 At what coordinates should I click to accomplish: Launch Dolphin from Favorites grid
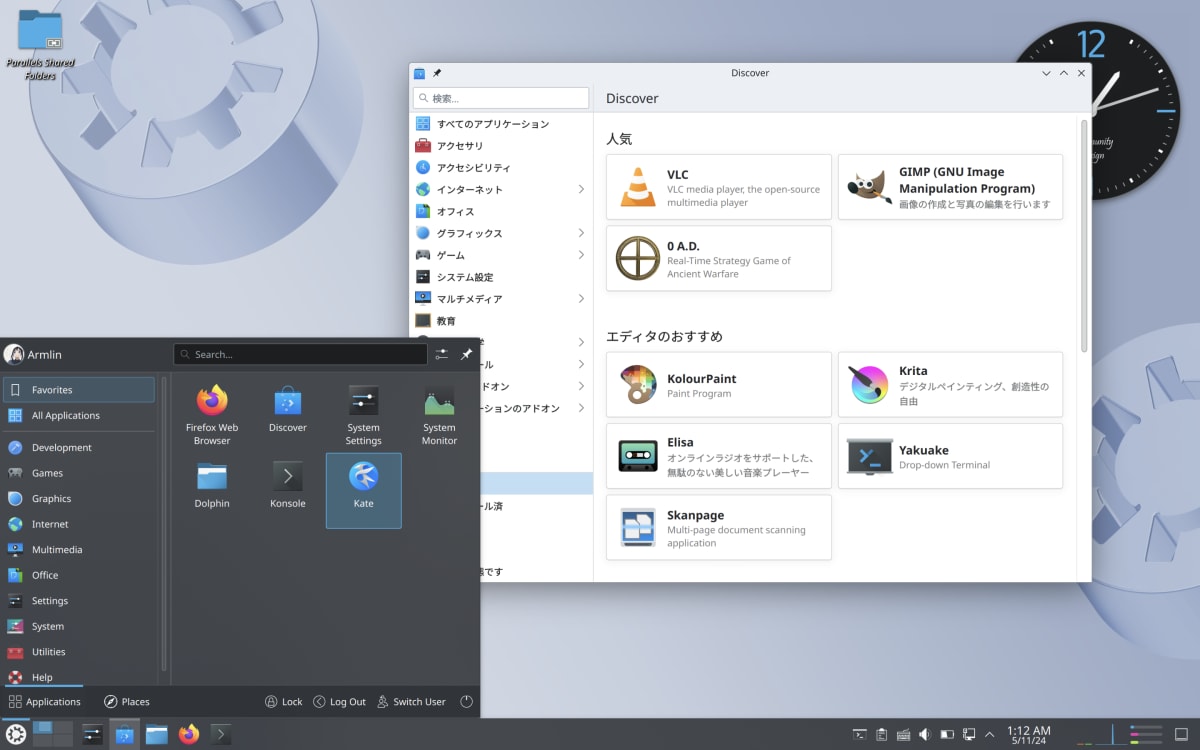[212, 490]
